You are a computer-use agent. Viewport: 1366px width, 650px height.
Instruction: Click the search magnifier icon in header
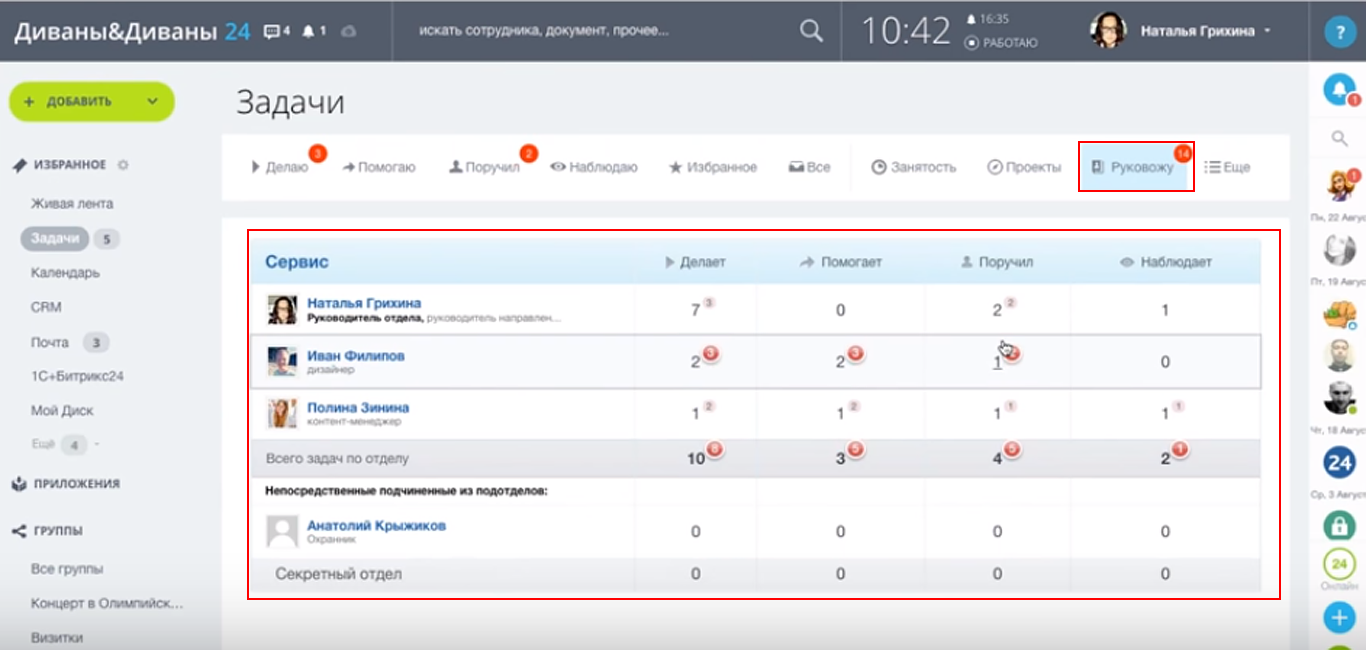pyautogui.click(x=811, y=31)
